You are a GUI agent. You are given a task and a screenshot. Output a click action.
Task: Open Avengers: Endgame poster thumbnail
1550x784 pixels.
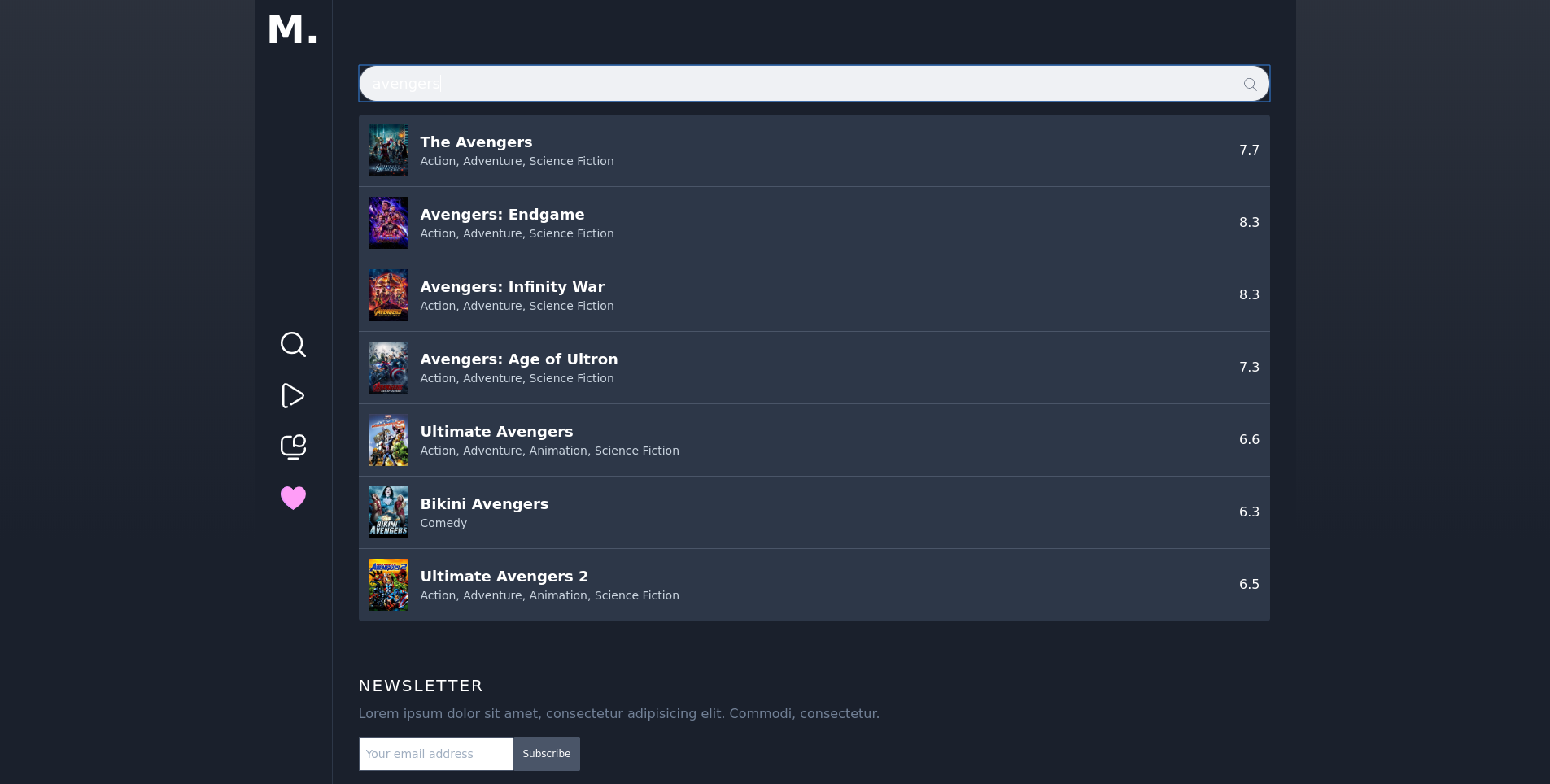pos(388,223)
